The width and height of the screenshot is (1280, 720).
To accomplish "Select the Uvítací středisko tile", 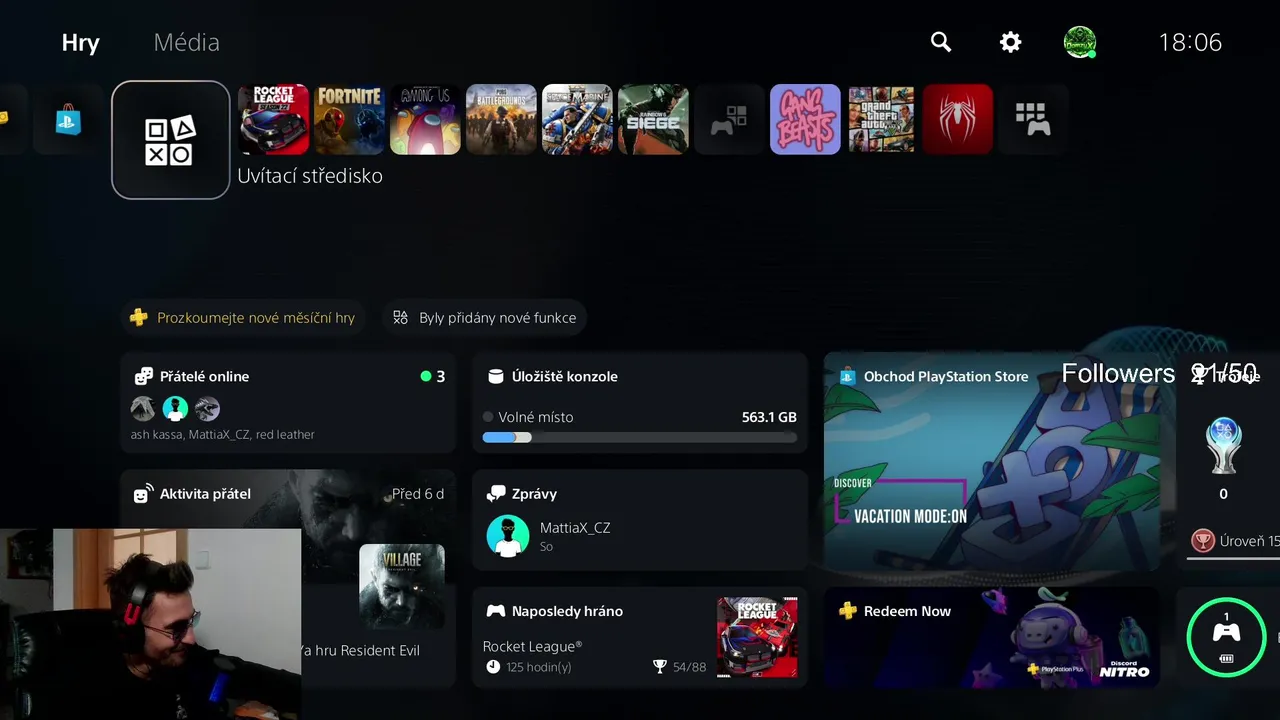I will click(x=171, y=140).
